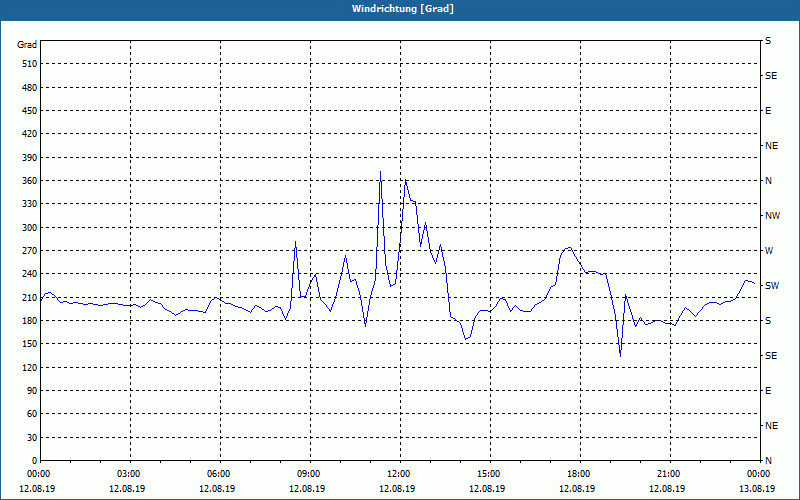This screenshot has height=500, width=800.
Task: Click the 12.08.19 date under 21:00
Action: pos(667,488)
